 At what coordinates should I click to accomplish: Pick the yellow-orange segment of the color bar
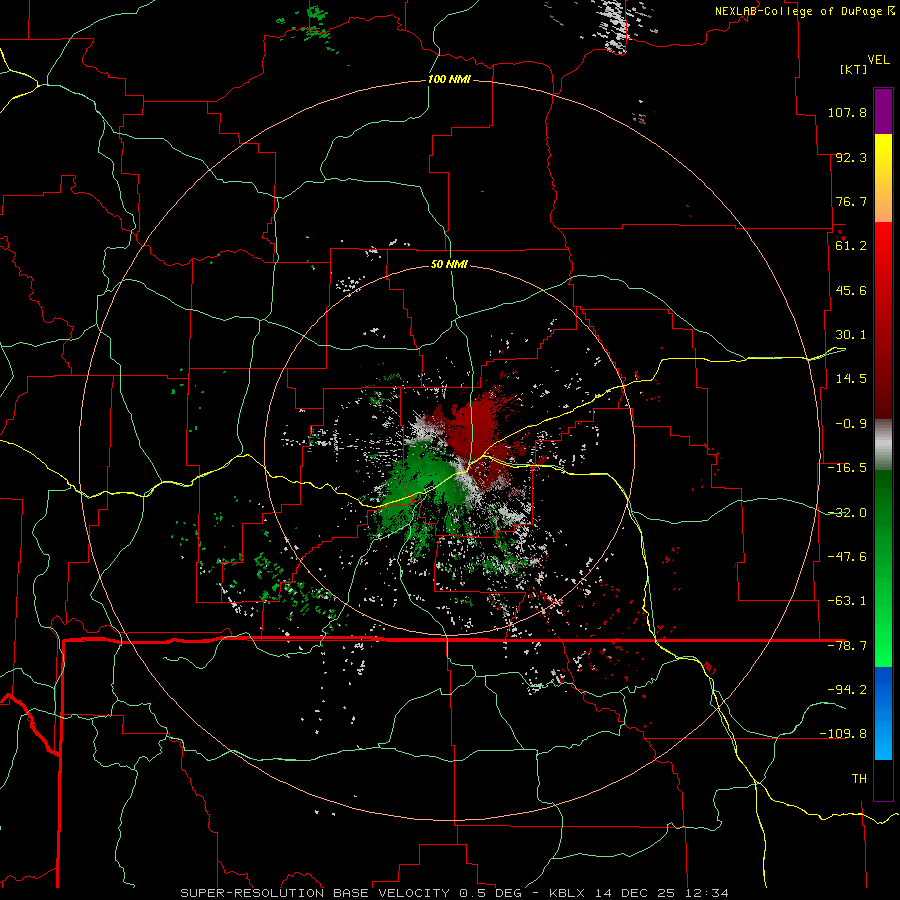coord(883,178)
